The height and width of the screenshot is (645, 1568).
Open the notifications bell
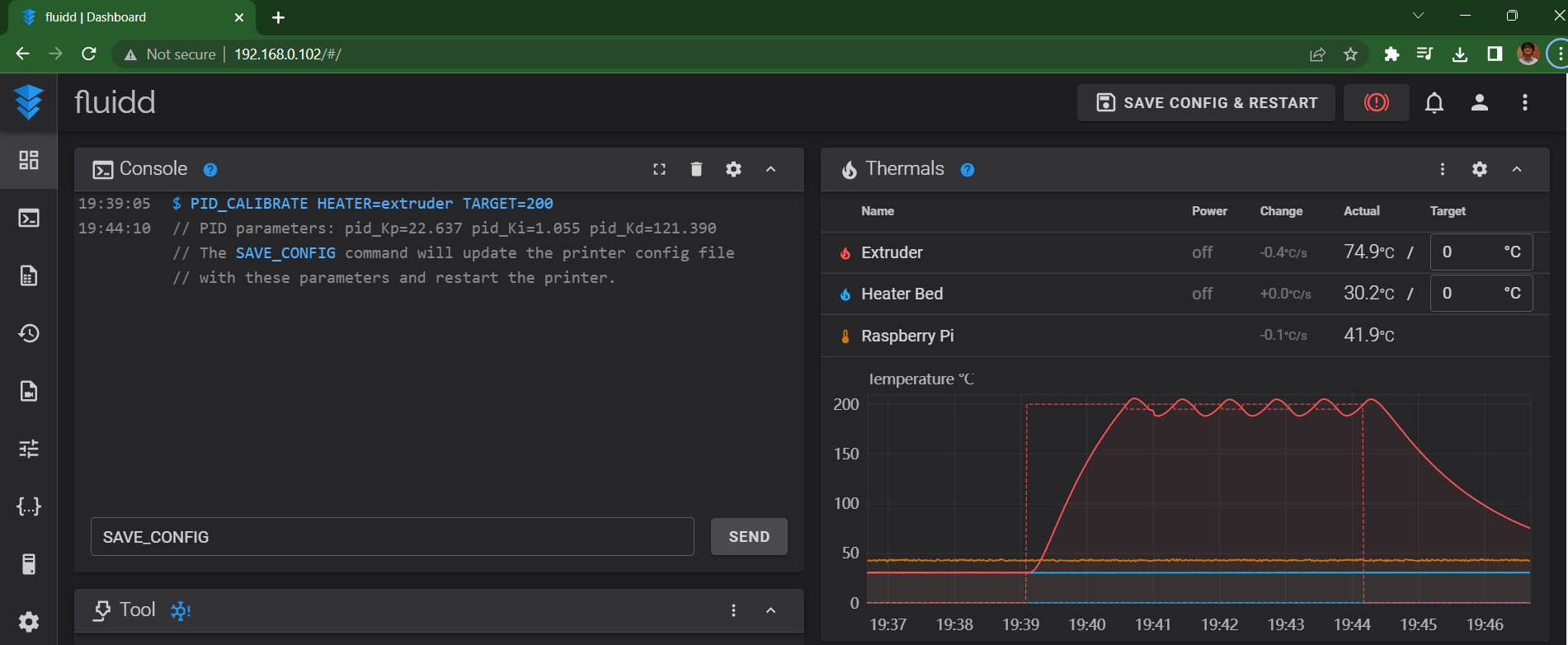[1434, 102]
